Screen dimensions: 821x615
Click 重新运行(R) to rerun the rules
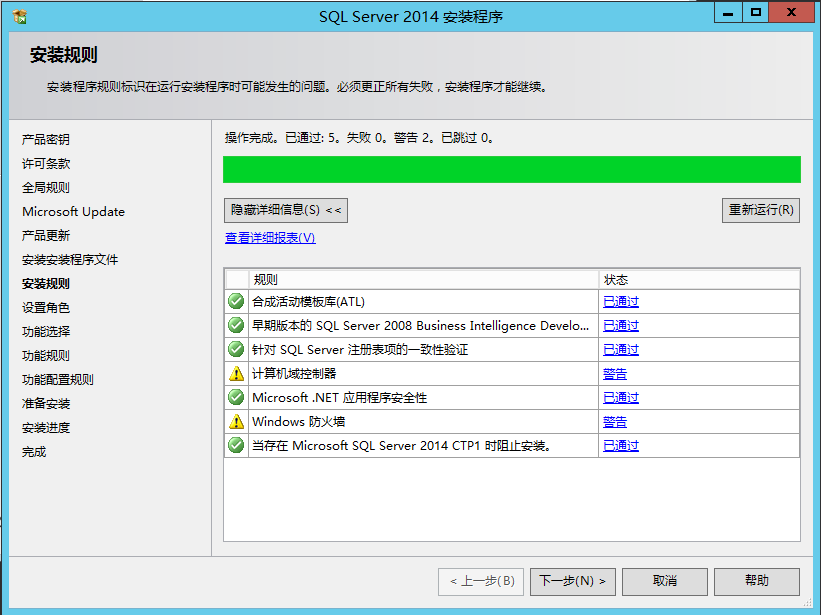point(761,210)
